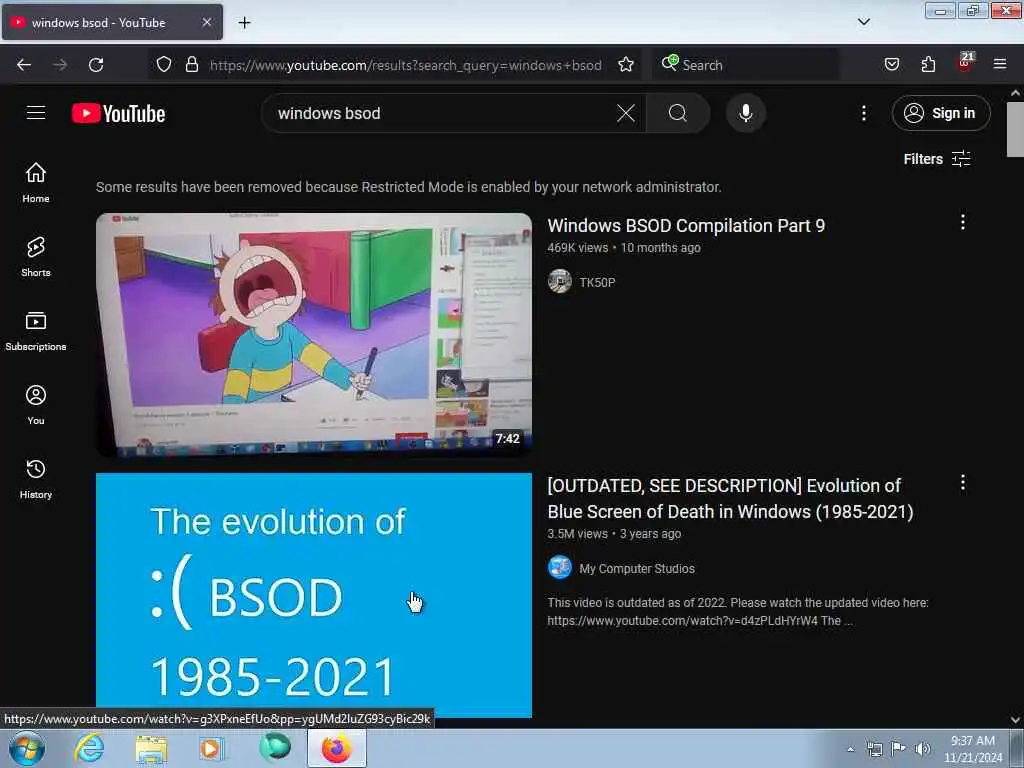The height and width of the screenshot is (768, 1024).
Task: Go back with the browser back arrow
Action: pos(24,65)
